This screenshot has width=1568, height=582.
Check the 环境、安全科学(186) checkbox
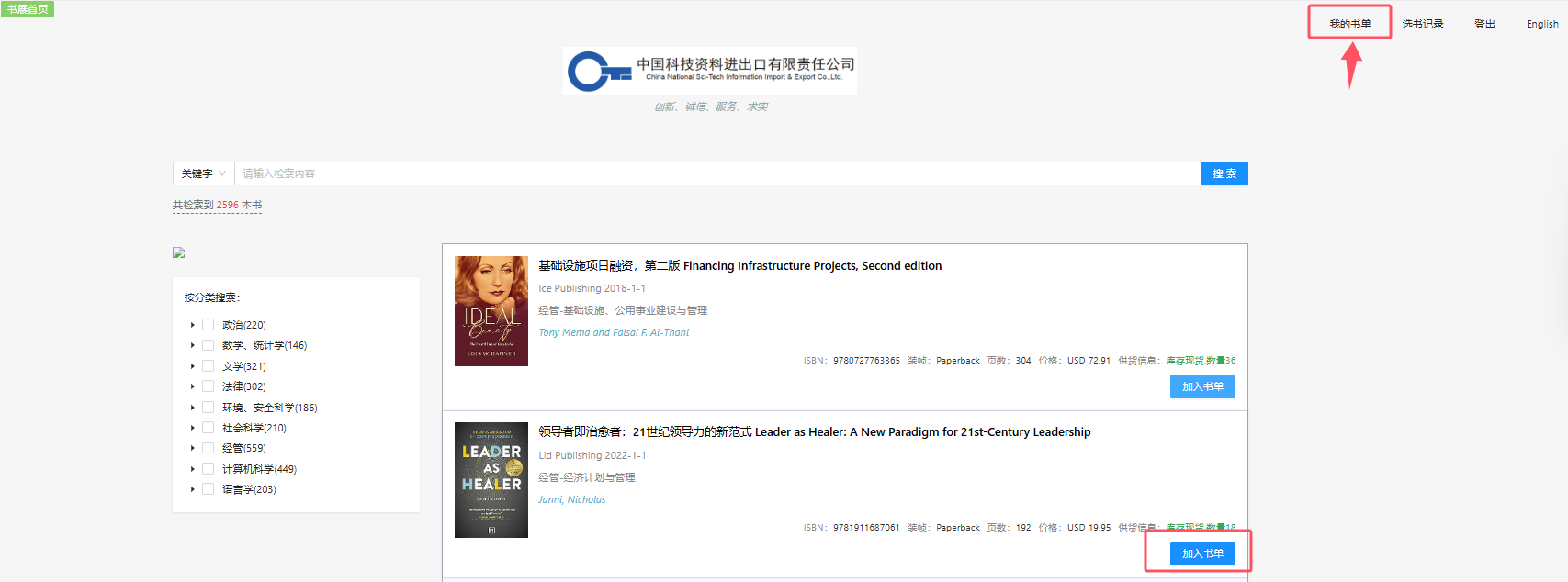[x=209, y=408]
